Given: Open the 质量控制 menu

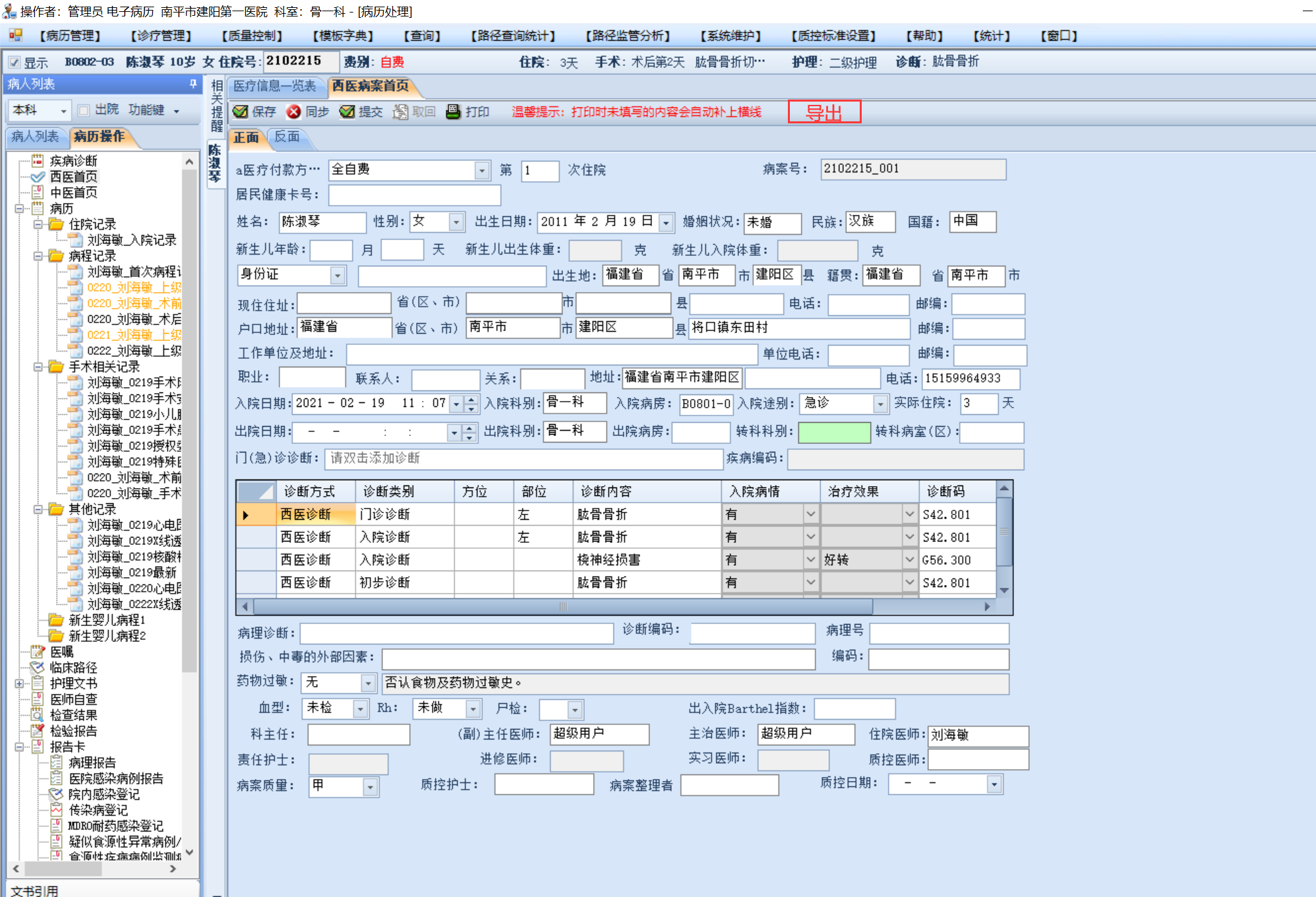Looking at the screenshot, I should point(252,36).
